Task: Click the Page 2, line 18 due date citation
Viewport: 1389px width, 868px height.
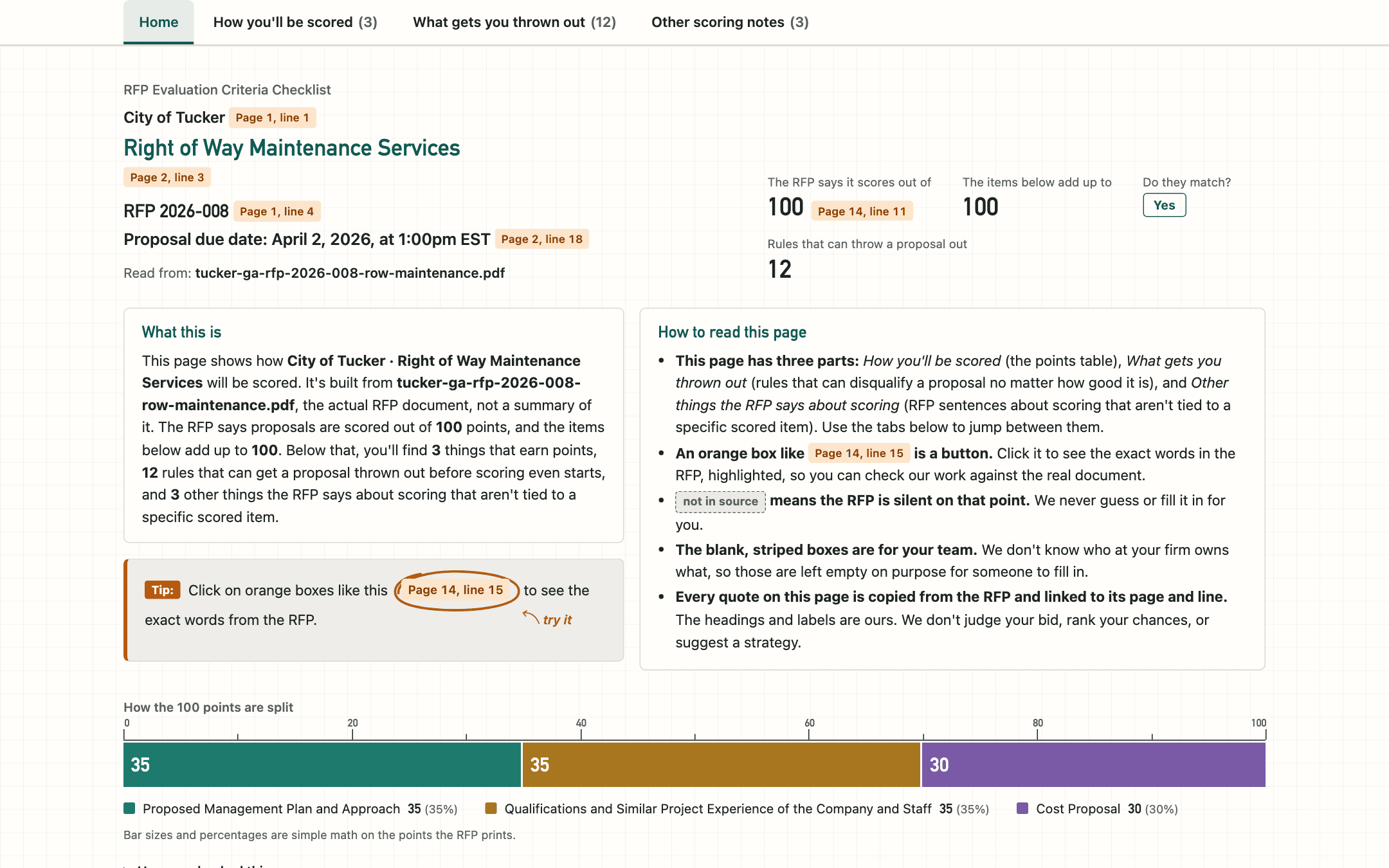Action: pyautogui.click(x=541, y=239)
